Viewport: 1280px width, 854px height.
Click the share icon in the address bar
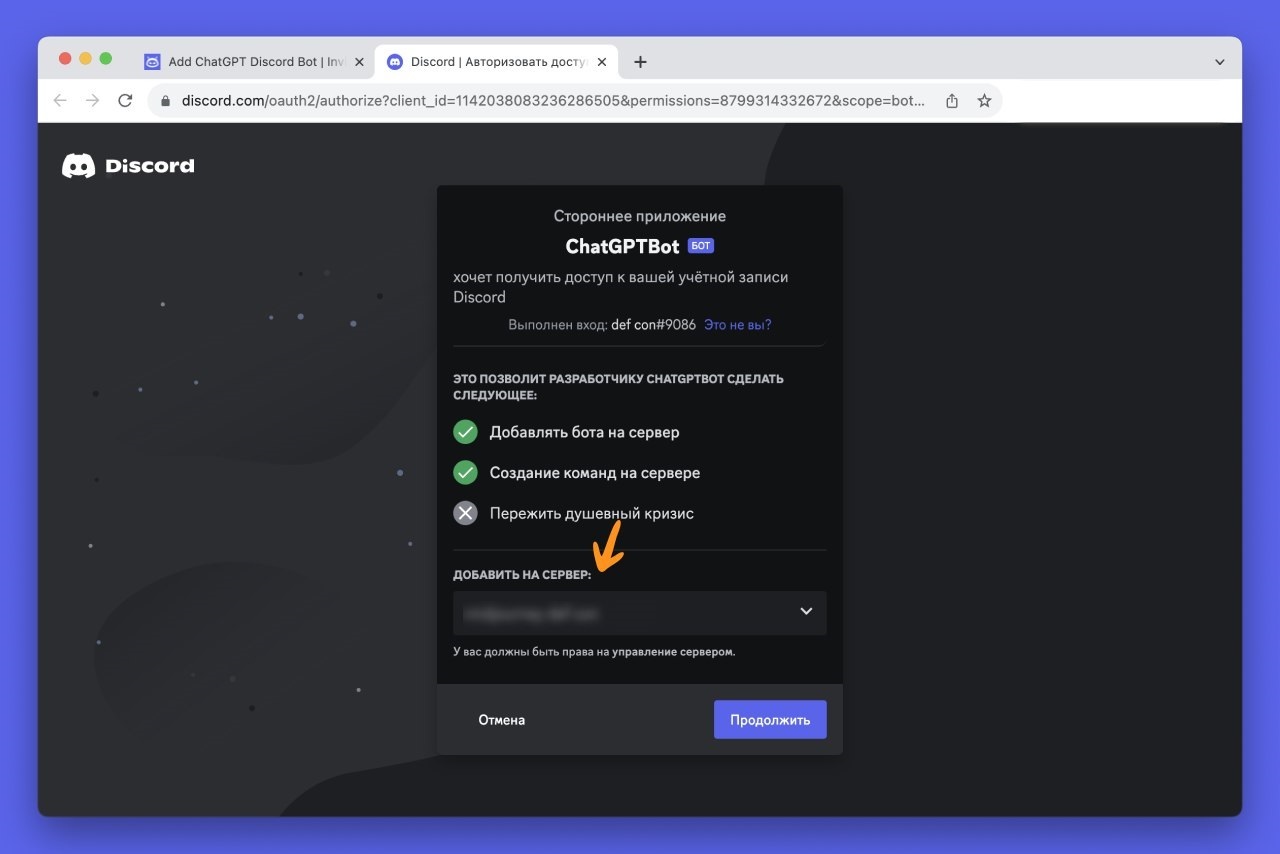pyautogui.click(x=952, y=101)
